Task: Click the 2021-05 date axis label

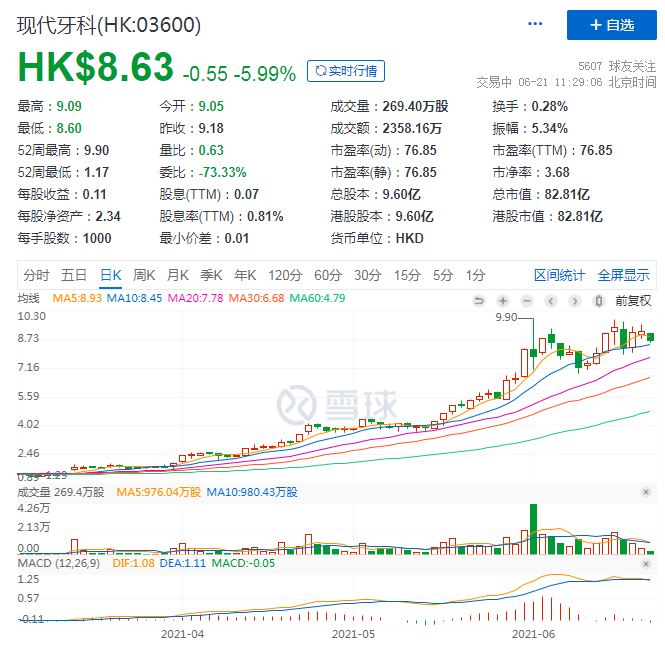Action: [353, 634]
